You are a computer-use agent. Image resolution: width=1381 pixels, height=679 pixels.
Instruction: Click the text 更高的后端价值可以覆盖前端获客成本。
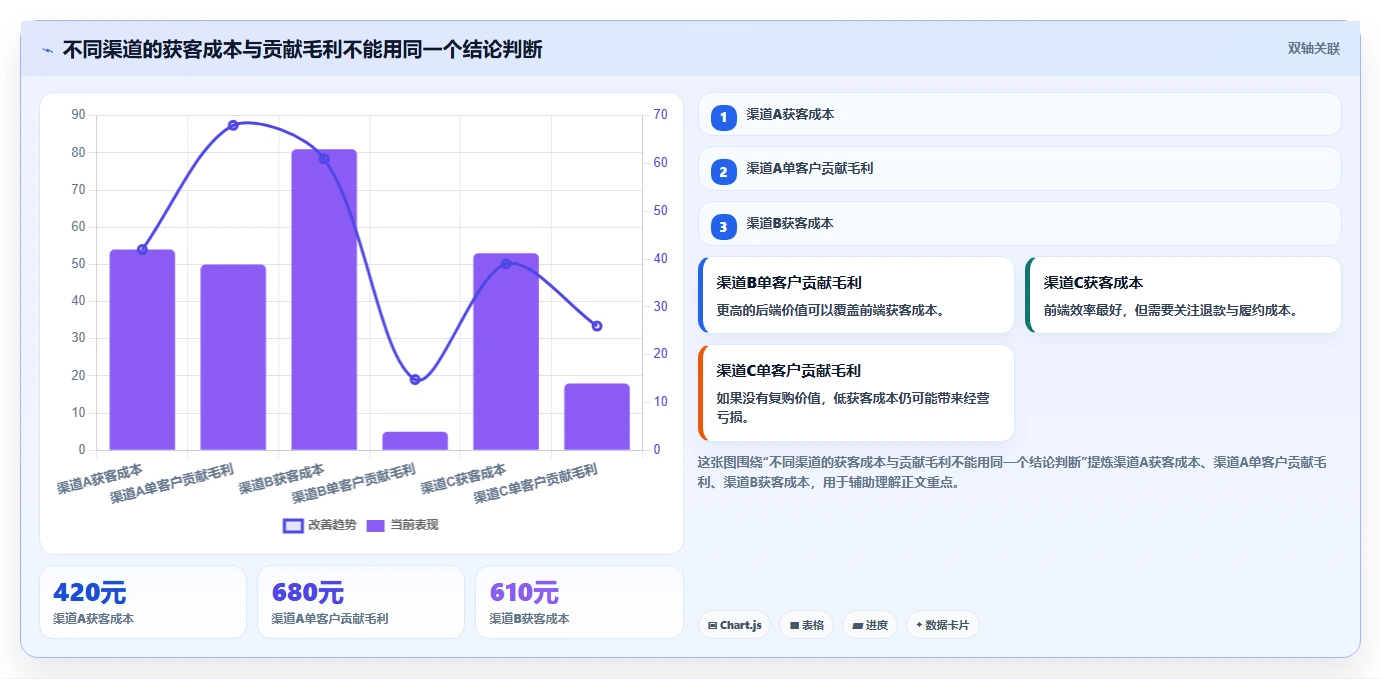point(831,311)
